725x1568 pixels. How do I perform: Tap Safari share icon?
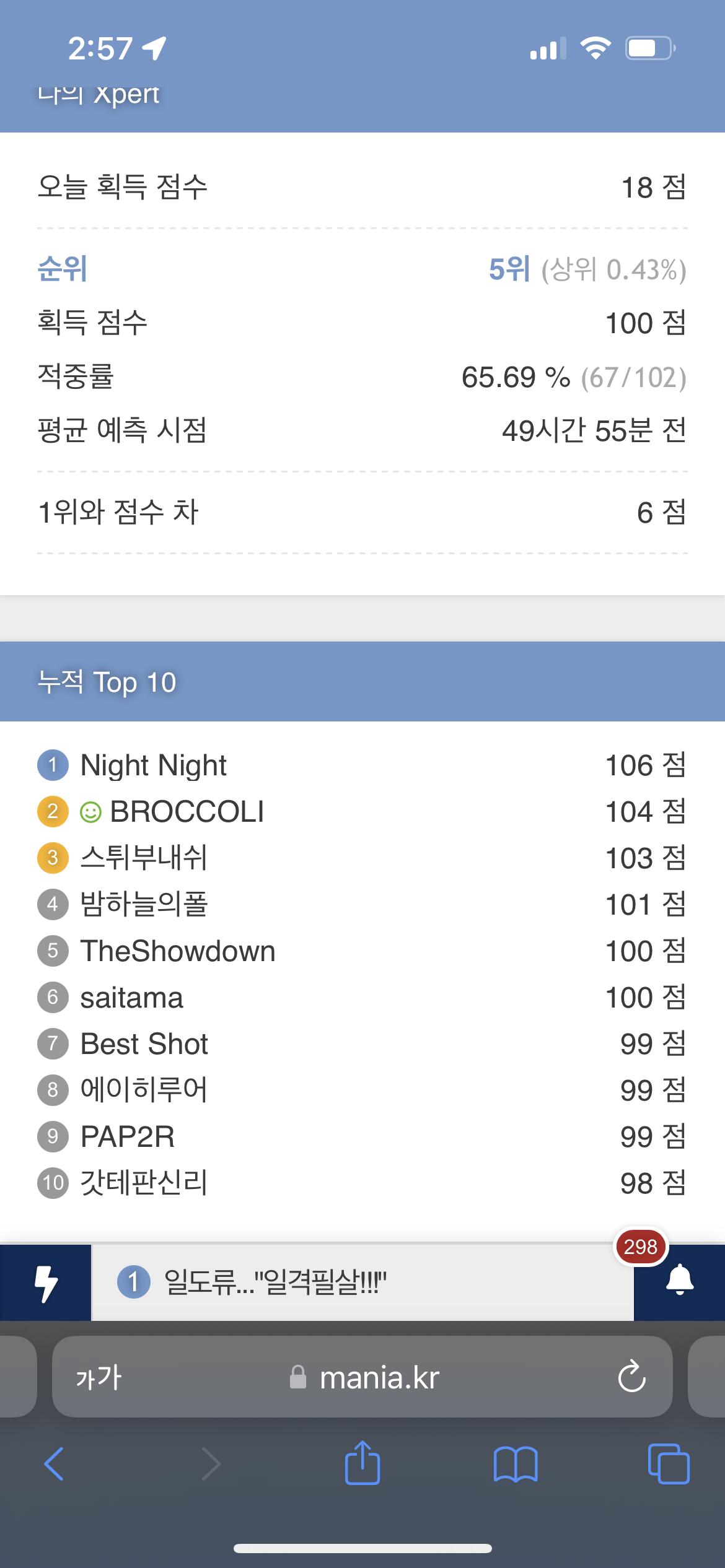(362, 1464)
